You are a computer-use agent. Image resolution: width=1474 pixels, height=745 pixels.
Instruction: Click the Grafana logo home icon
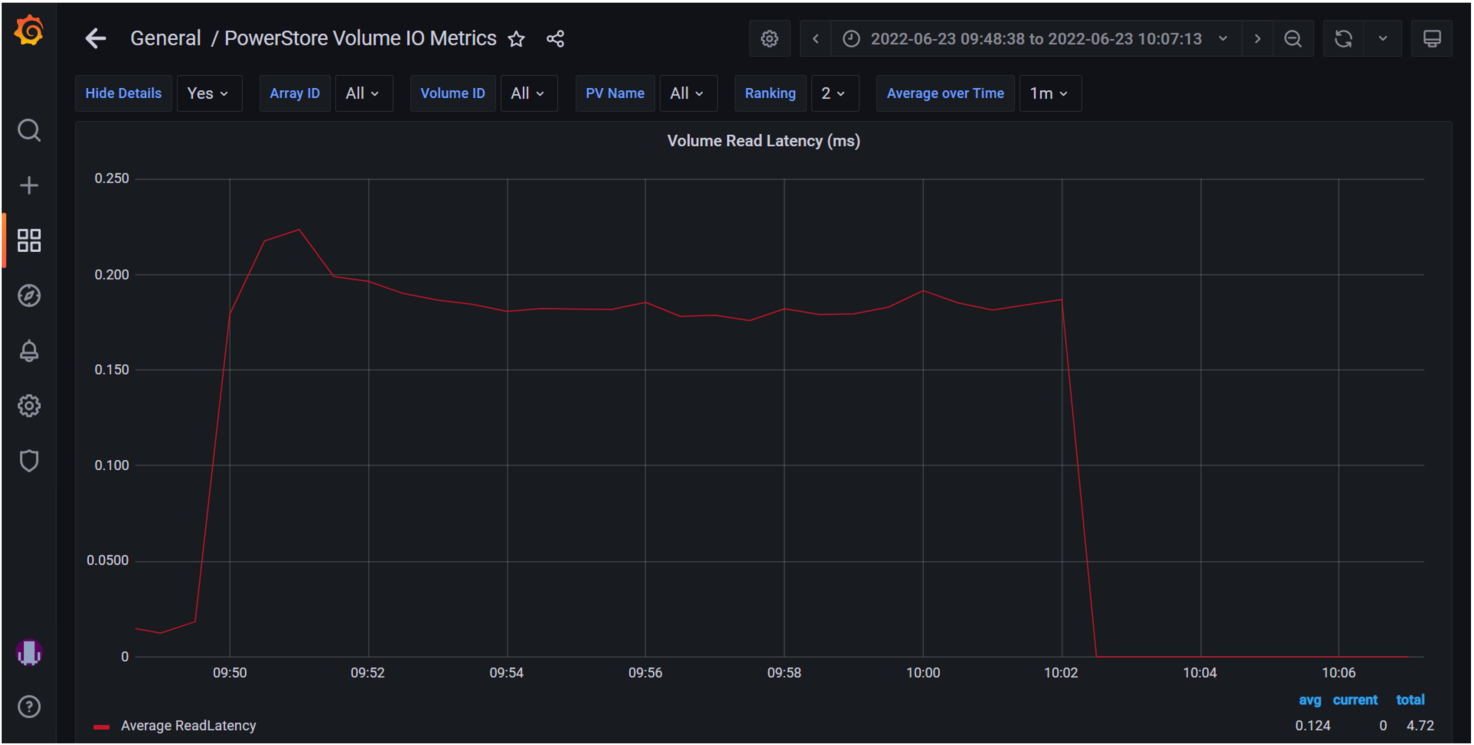[29, 32]
